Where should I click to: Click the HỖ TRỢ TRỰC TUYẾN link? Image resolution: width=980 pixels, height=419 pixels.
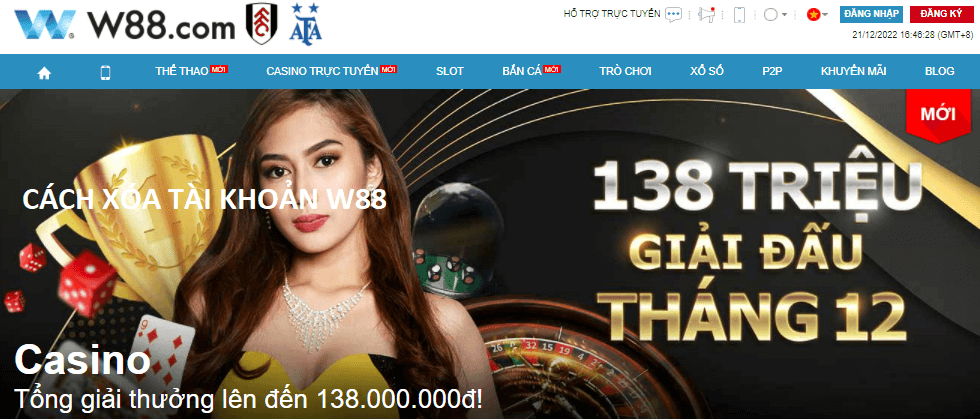pyautogui.click(x=612, y=14)
